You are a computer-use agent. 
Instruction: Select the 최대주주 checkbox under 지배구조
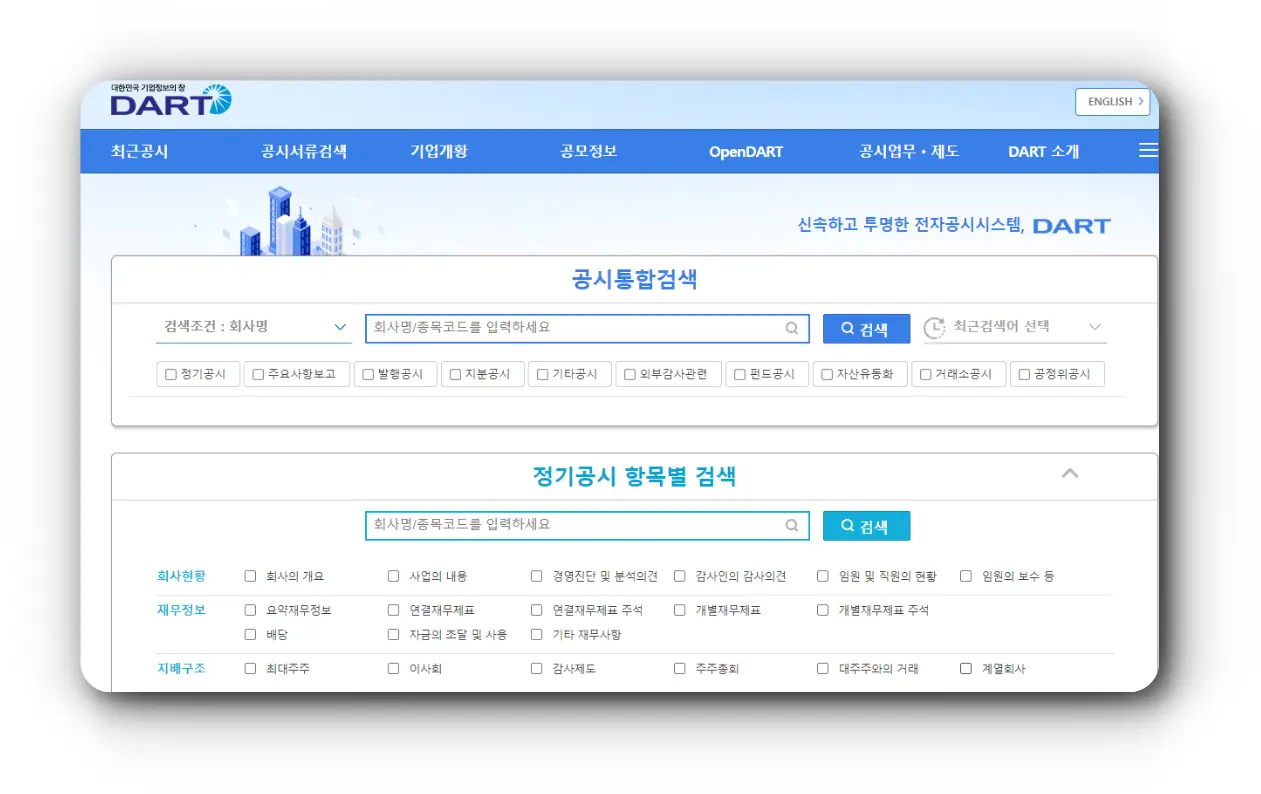249,668
